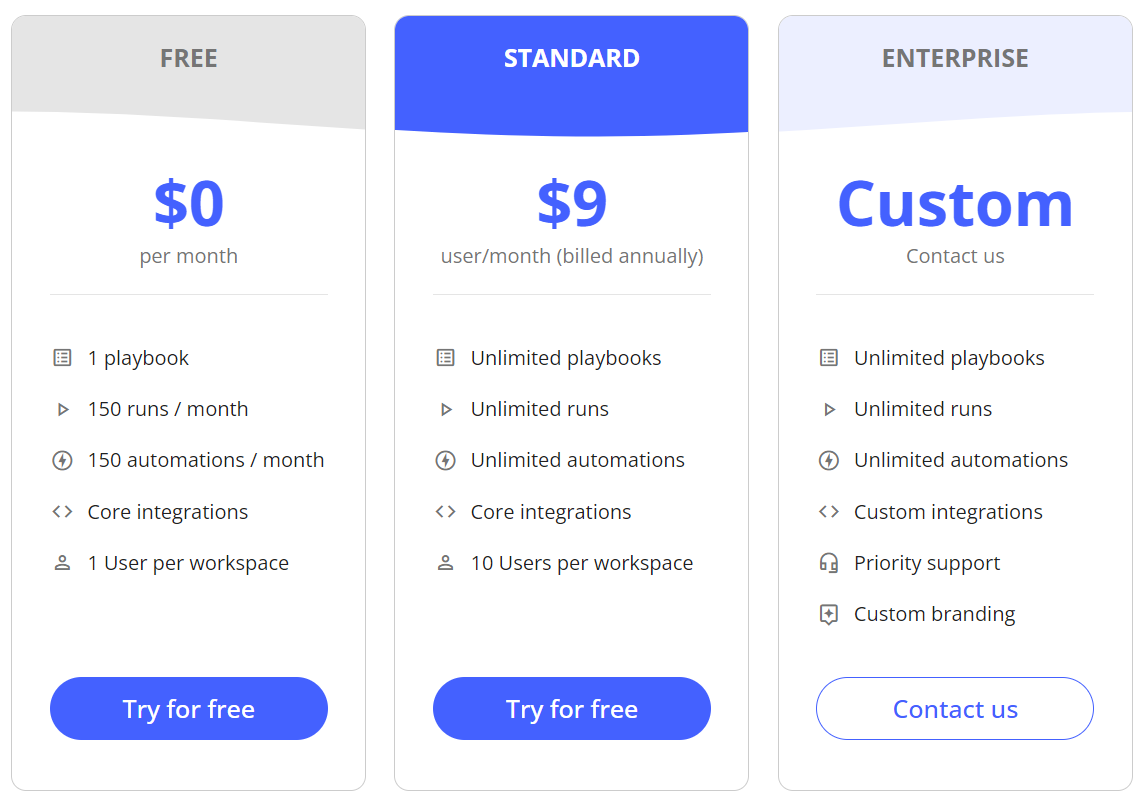Viewport: 1142px width, 800px height.
Task: Click the playbooks icon in the Standard plan
Action: (445, 357)
